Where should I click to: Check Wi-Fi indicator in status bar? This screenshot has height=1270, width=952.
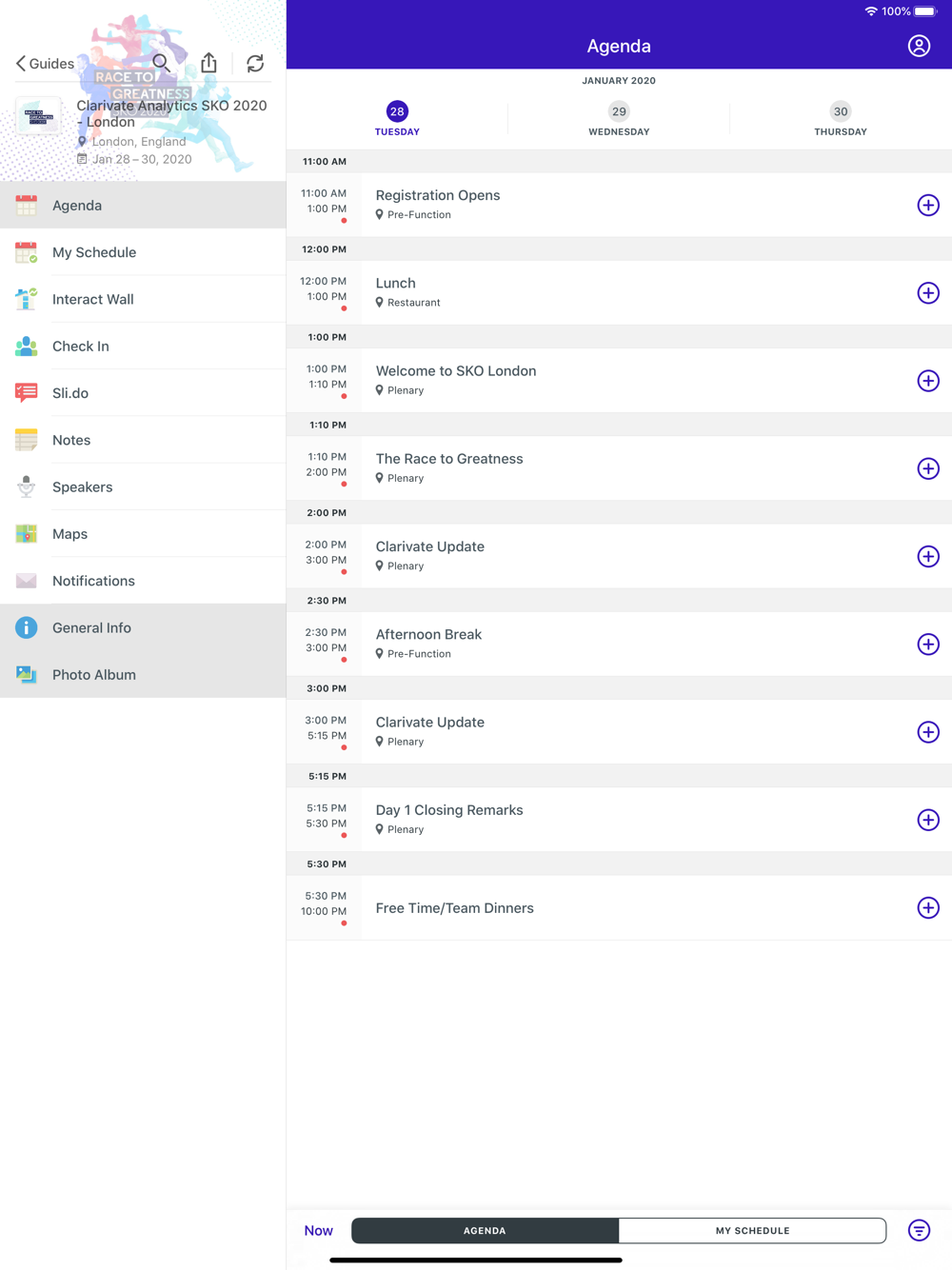[870, 11]
